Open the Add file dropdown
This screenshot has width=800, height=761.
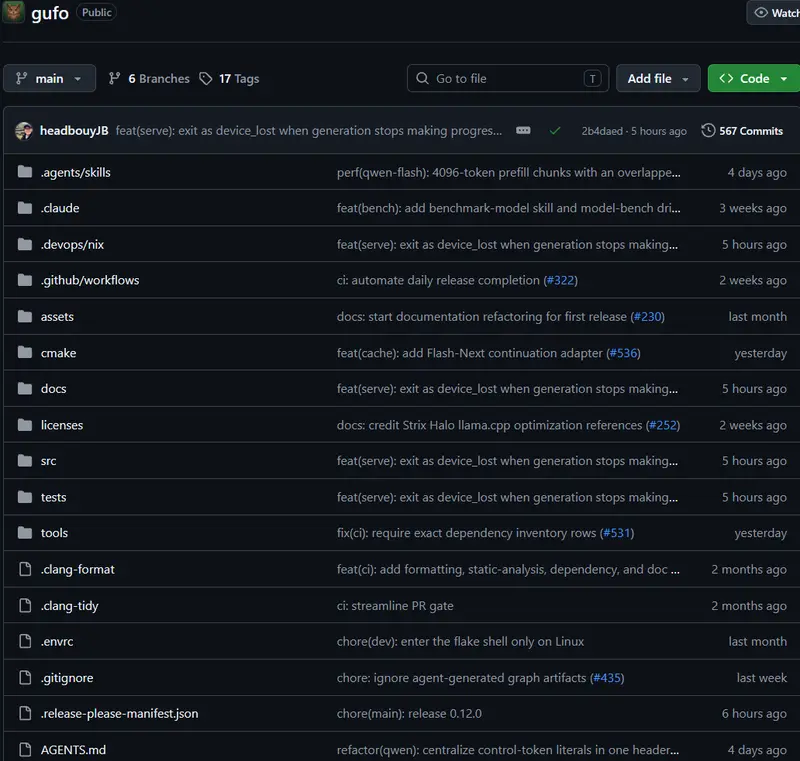click(658, 79)
